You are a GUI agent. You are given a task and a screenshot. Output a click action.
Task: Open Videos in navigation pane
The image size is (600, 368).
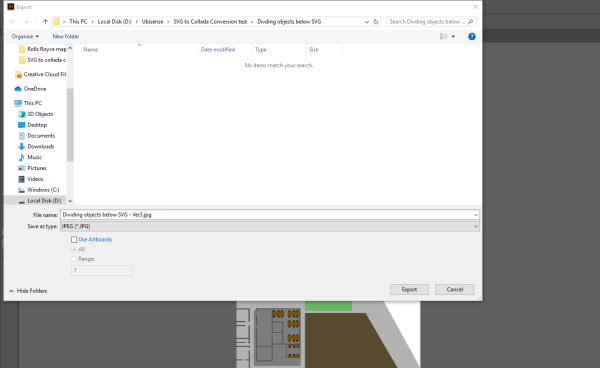coord(31,179)
